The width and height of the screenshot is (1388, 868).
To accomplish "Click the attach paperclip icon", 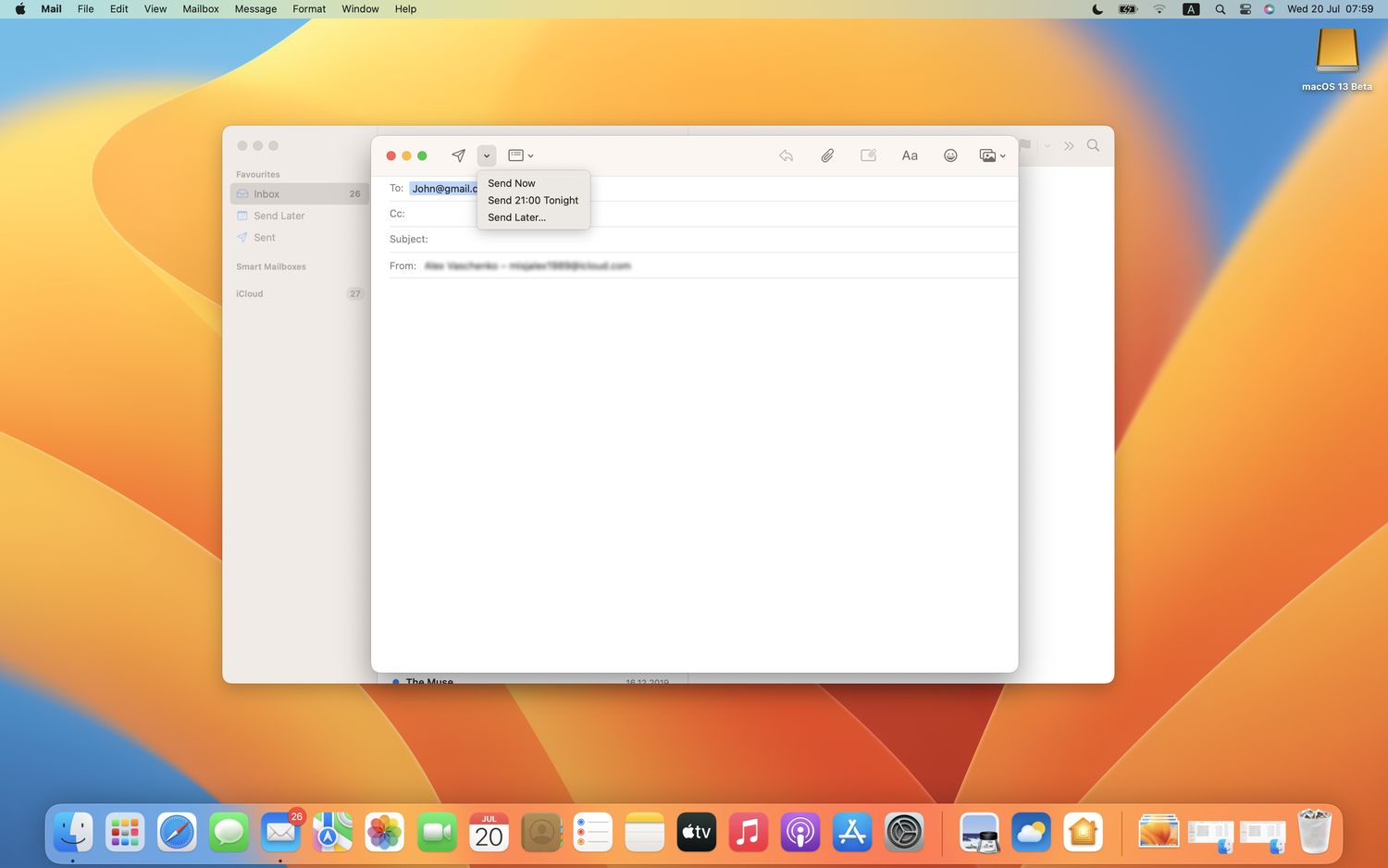I will click(827, 155).
